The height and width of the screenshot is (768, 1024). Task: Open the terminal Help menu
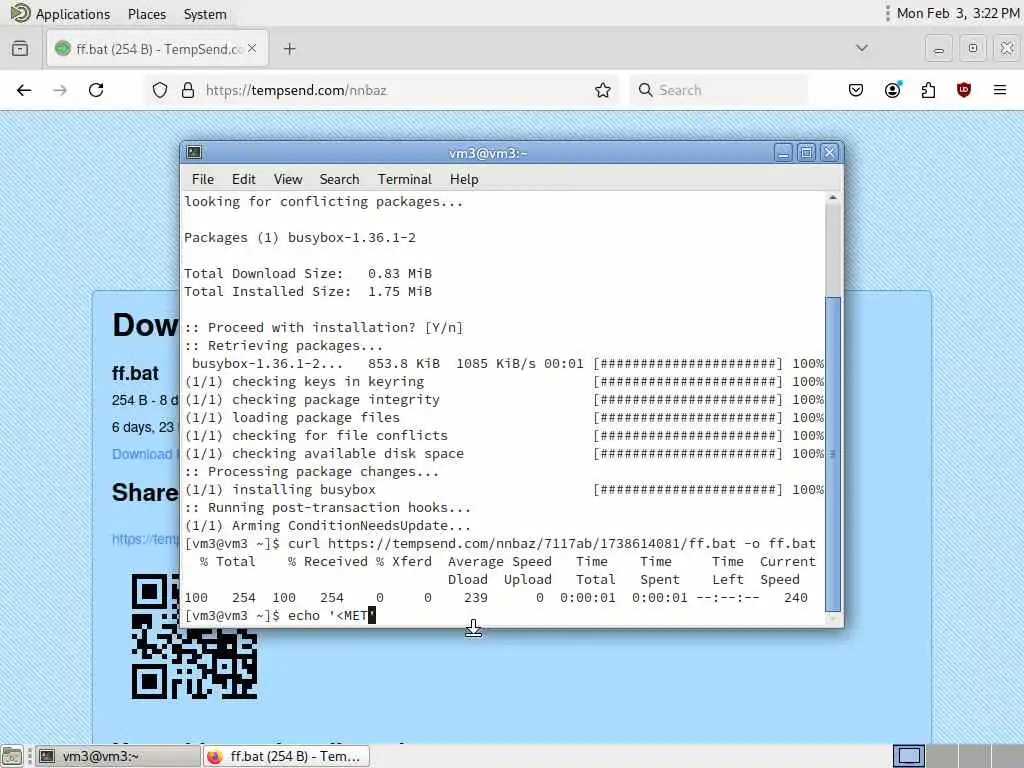464,179
